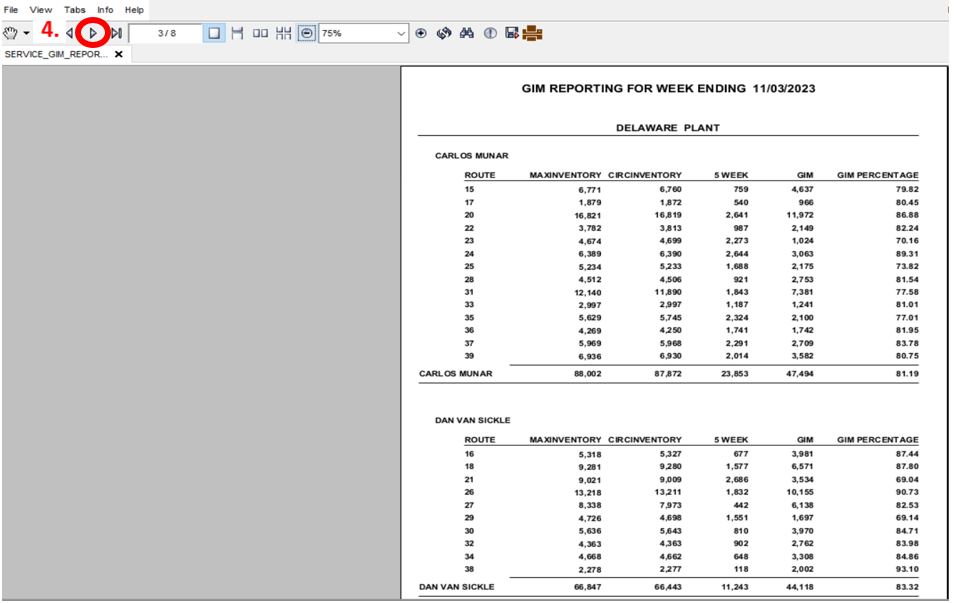
Task: Click 5 week value 23,853
Action: [734, 374]
